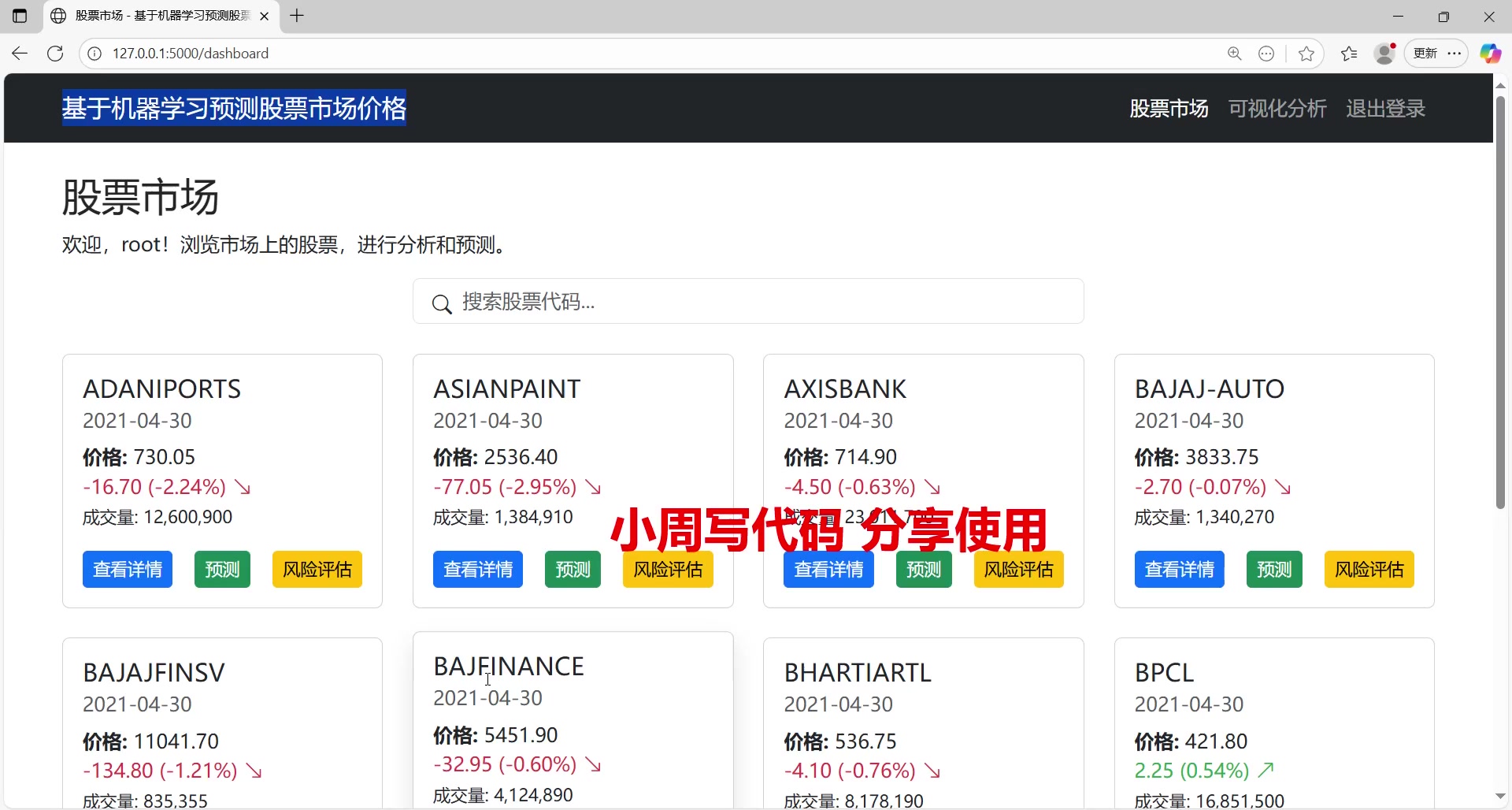Screen dimensions: 1512x810
Task: Refresh the page with reload icon
Action: 54,53
